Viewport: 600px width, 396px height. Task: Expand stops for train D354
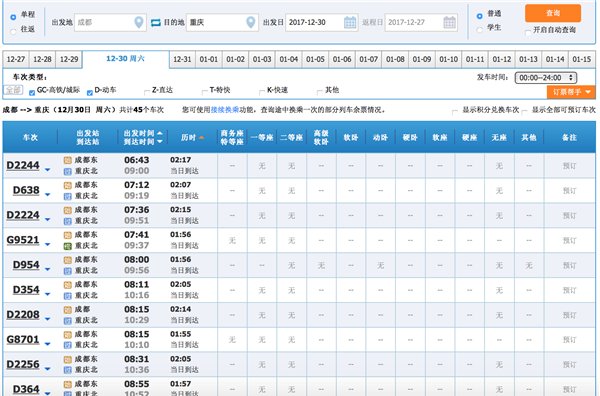[x=47, y=294]
